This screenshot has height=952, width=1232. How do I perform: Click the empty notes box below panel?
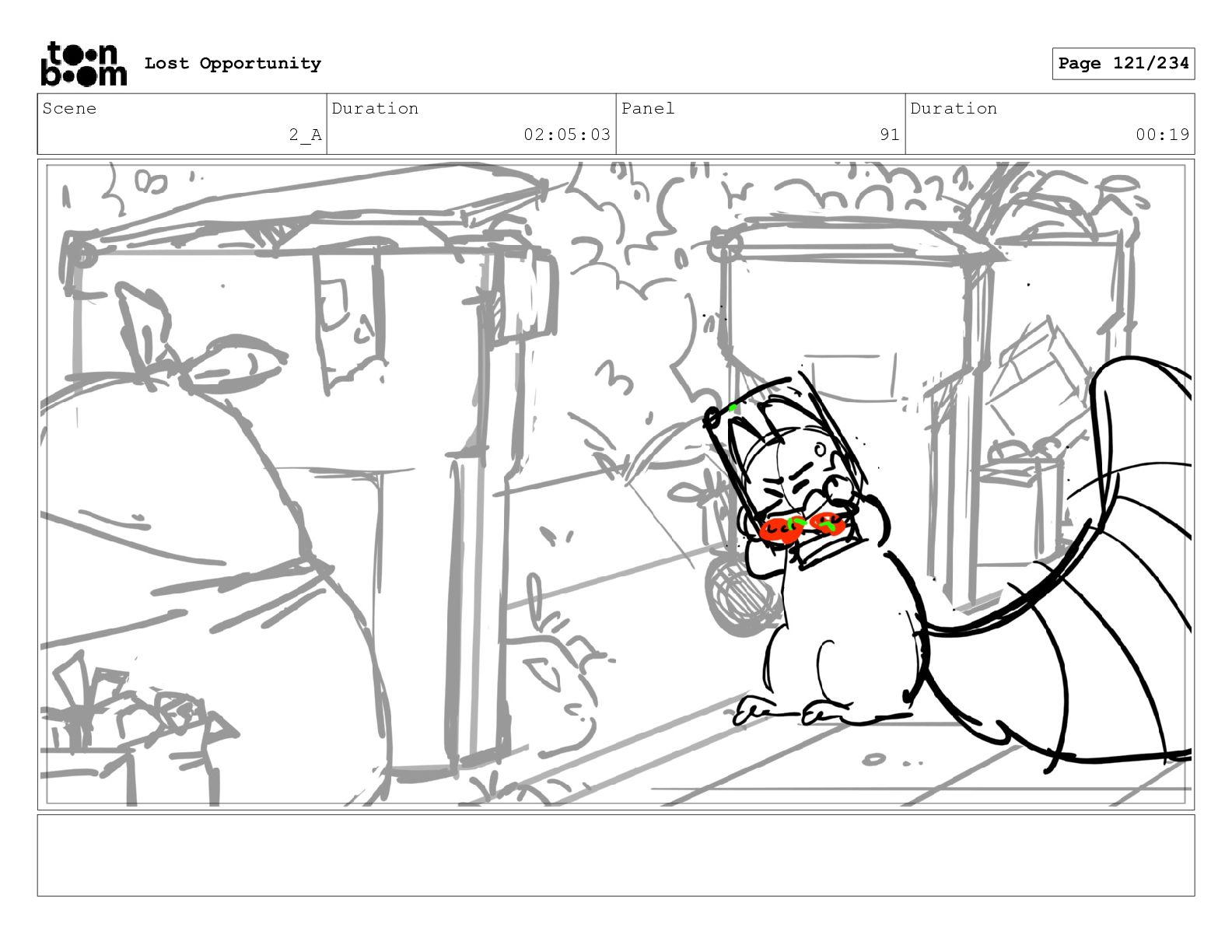point(616,856)
